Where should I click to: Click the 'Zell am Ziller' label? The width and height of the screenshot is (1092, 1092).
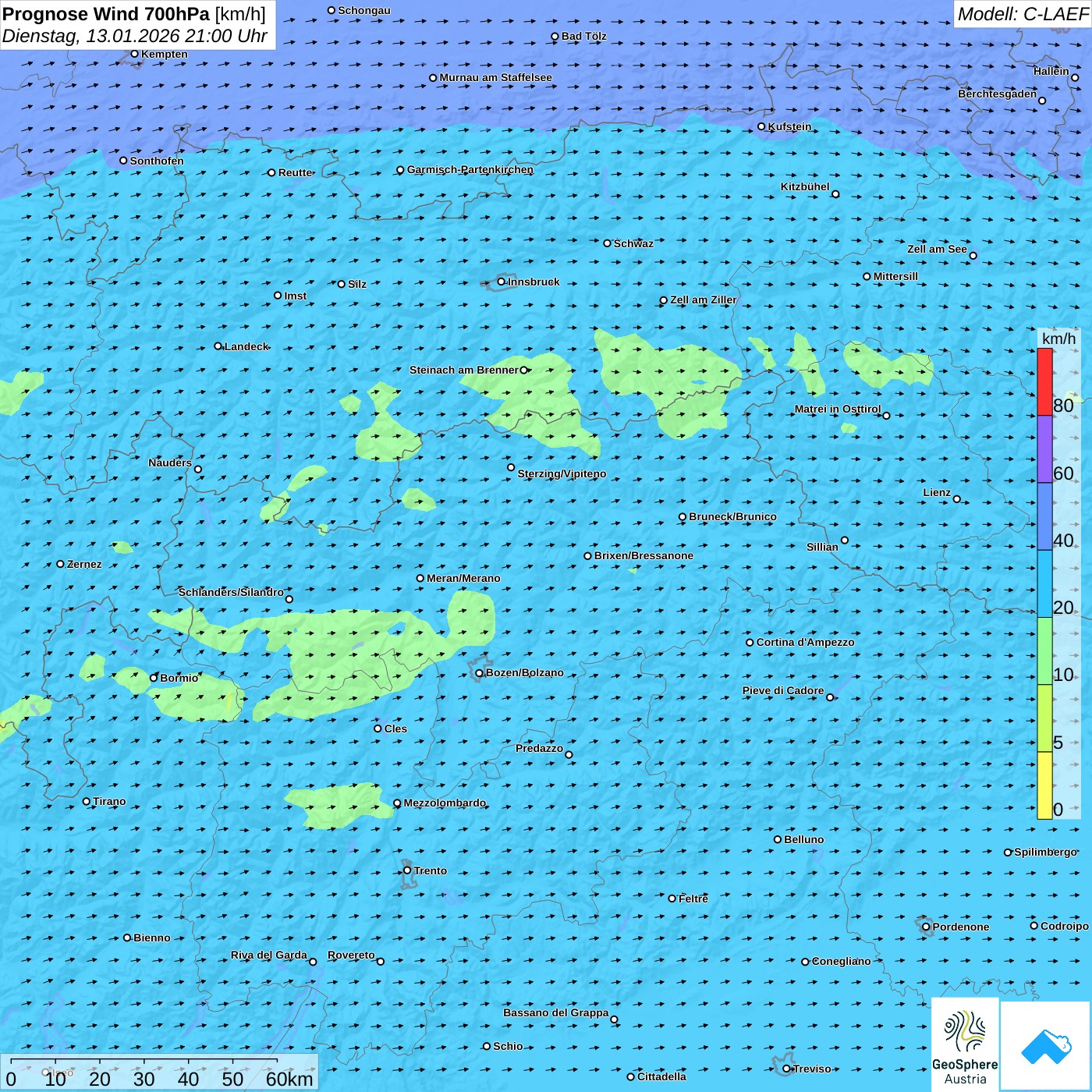point(704,300)
